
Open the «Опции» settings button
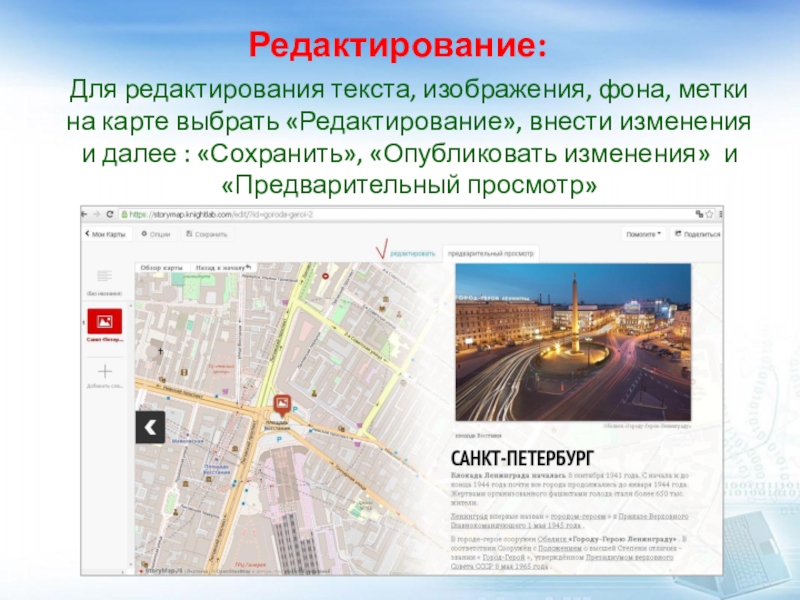point(156,234)
